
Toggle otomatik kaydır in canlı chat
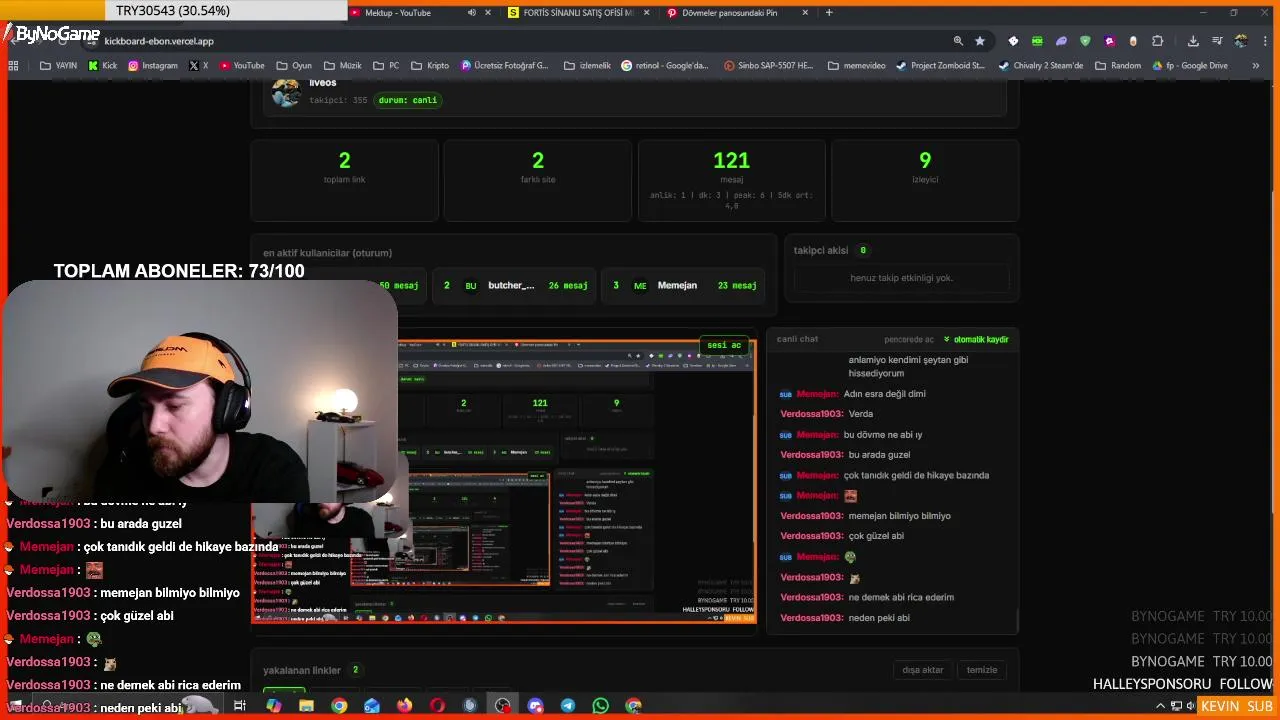[976, 339]
